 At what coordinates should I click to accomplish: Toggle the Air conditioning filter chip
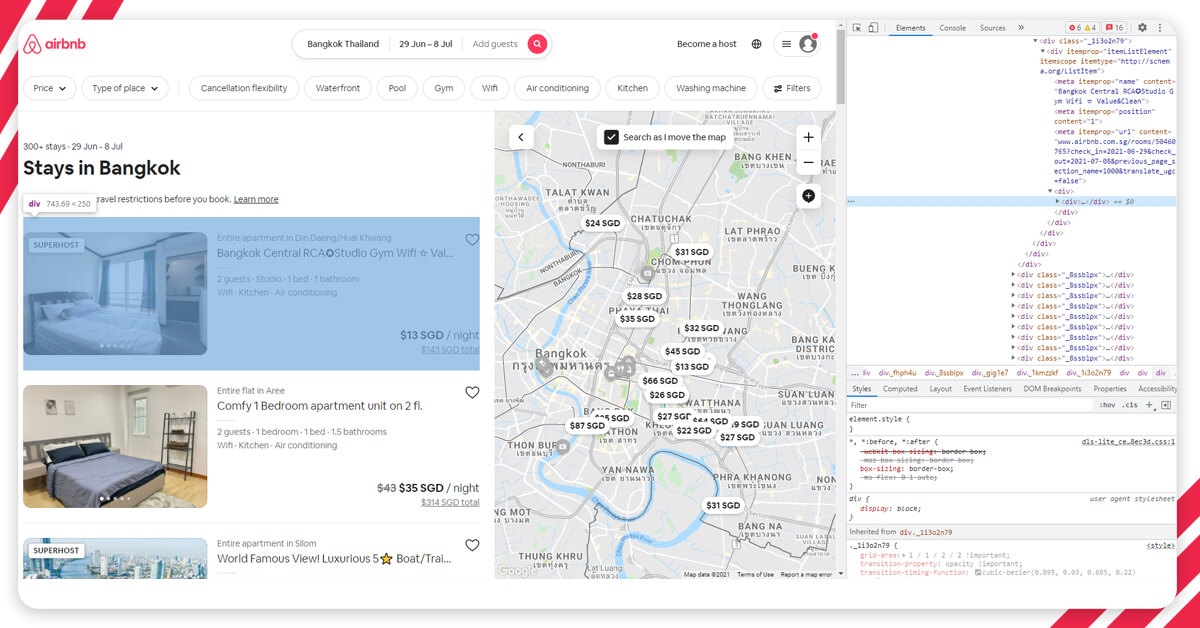pyautogui.click(x=557, y=88)
